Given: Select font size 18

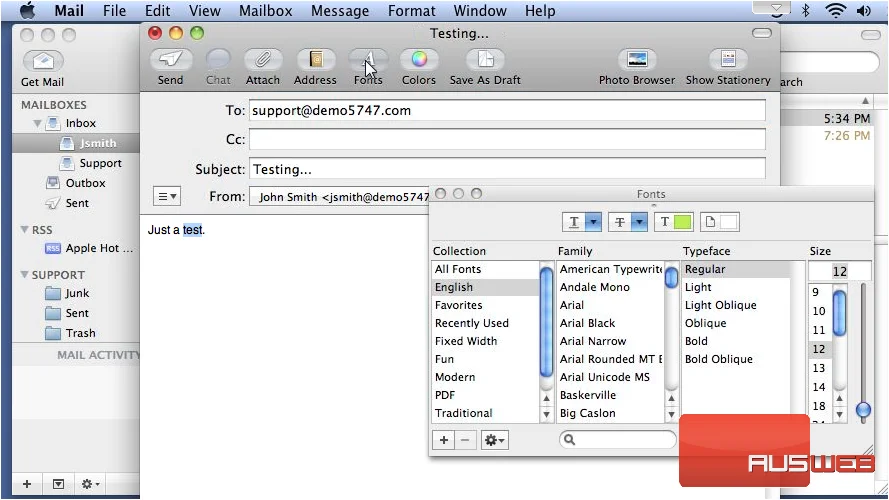Looking at the screenshot, I should point(819,406).
